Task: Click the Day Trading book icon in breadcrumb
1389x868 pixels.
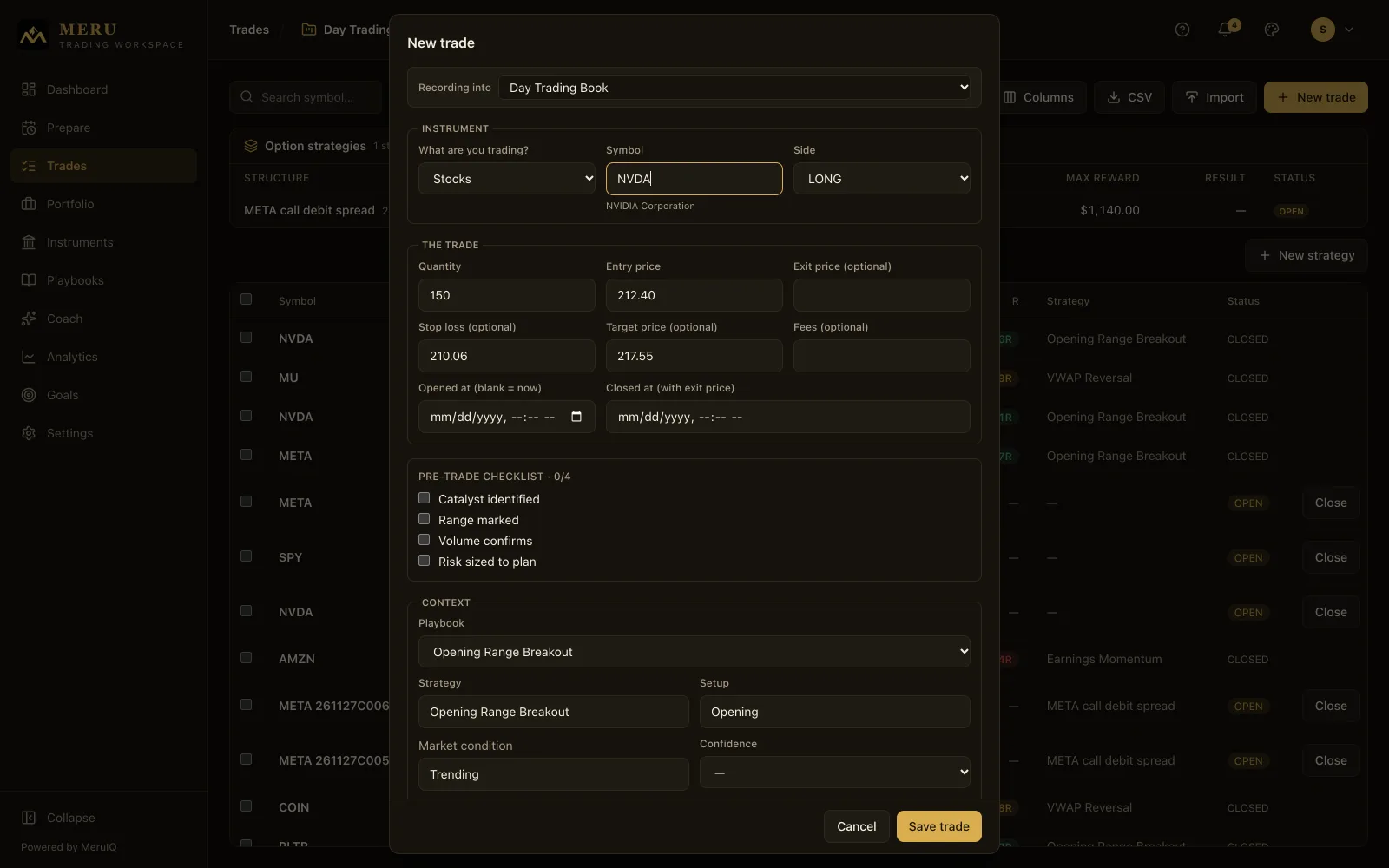Action: (x=308, y=30)
